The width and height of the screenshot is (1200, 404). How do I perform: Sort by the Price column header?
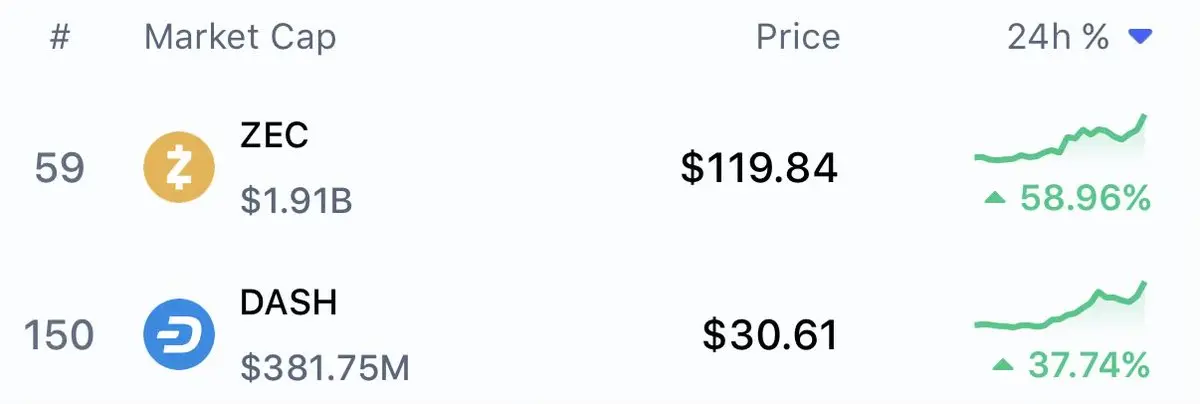click(798, 38)
